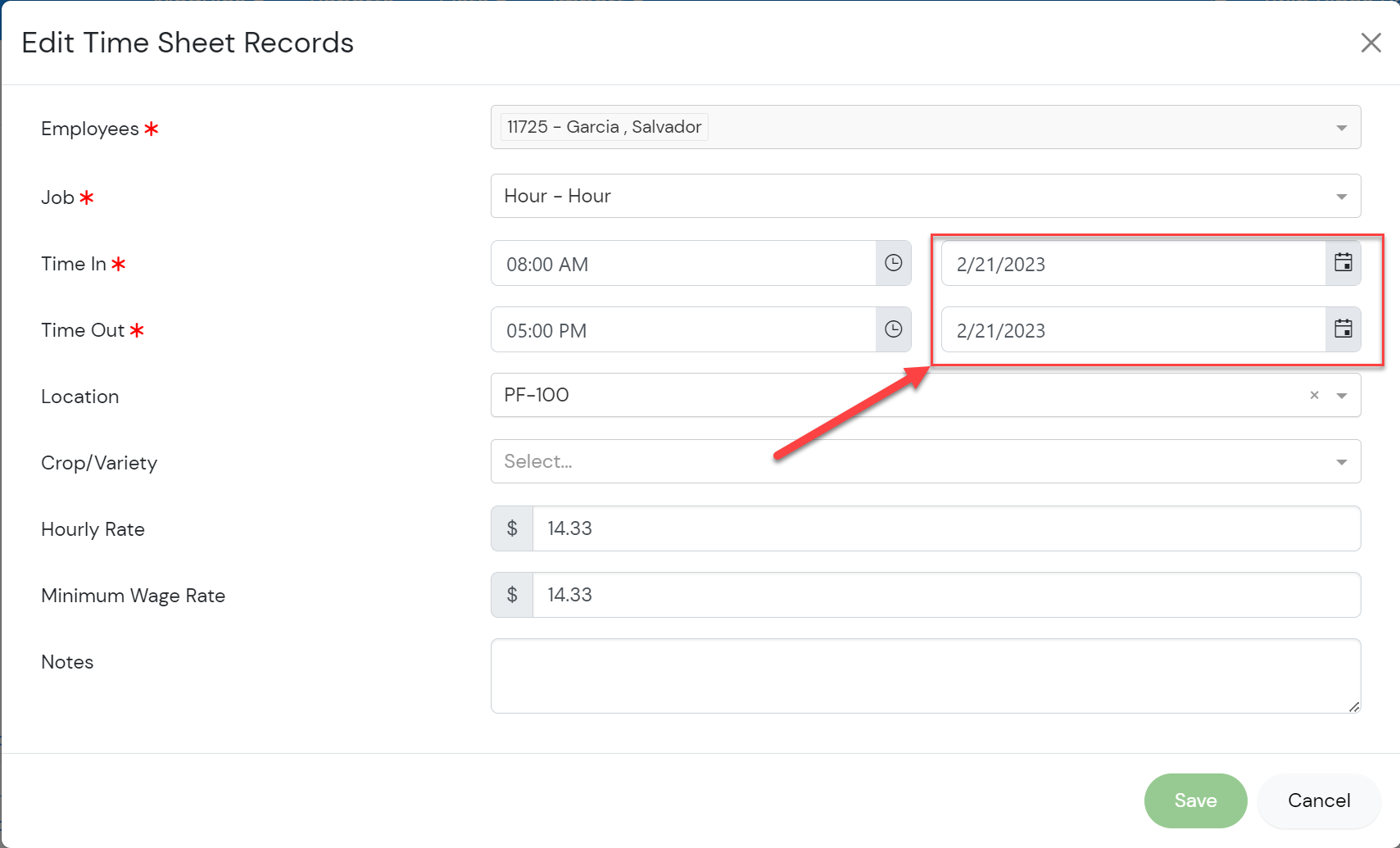The height and width of the screenshot is (848, 1400).
Task: Click the Cancel button
Action: (1318, 800)
